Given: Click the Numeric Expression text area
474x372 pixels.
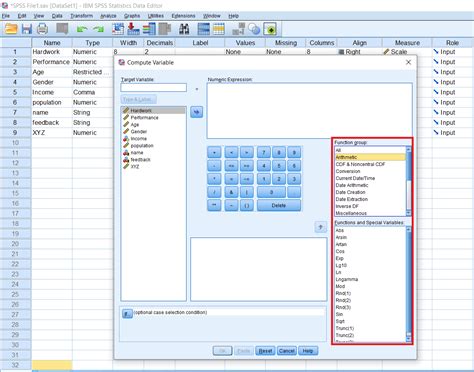Looking at the screenshot, I should pyautogui.click(x=310, y=111).
